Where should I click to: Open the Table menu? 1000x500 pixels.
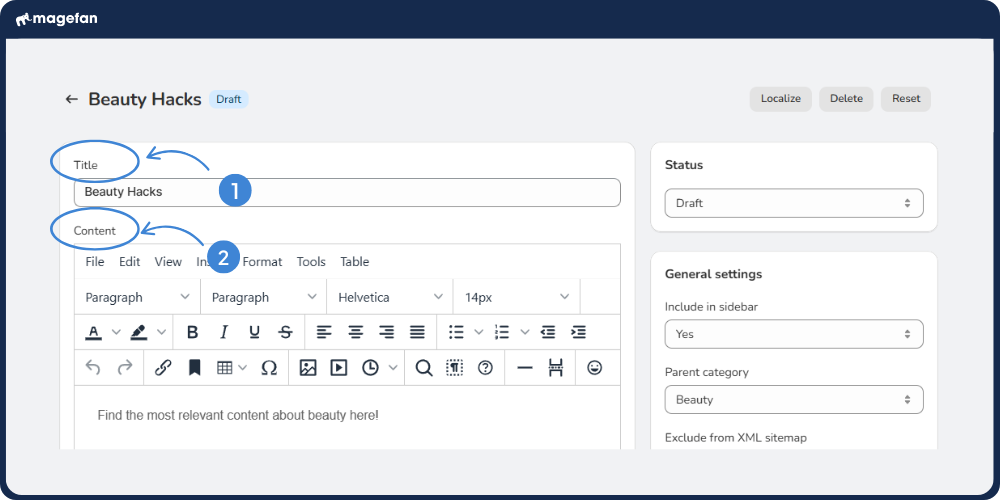[355, 262]
